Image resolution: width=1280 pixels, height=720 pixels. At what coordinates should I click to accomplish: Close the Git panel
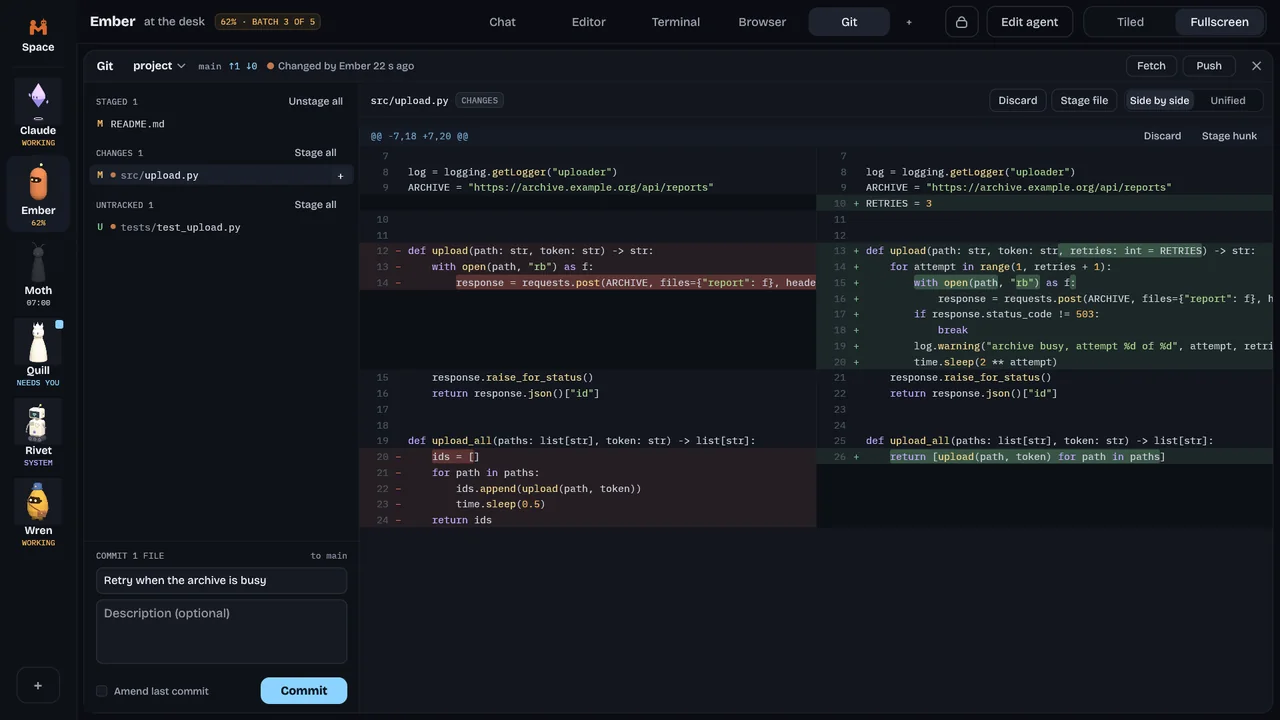[x=1257, y=66]
